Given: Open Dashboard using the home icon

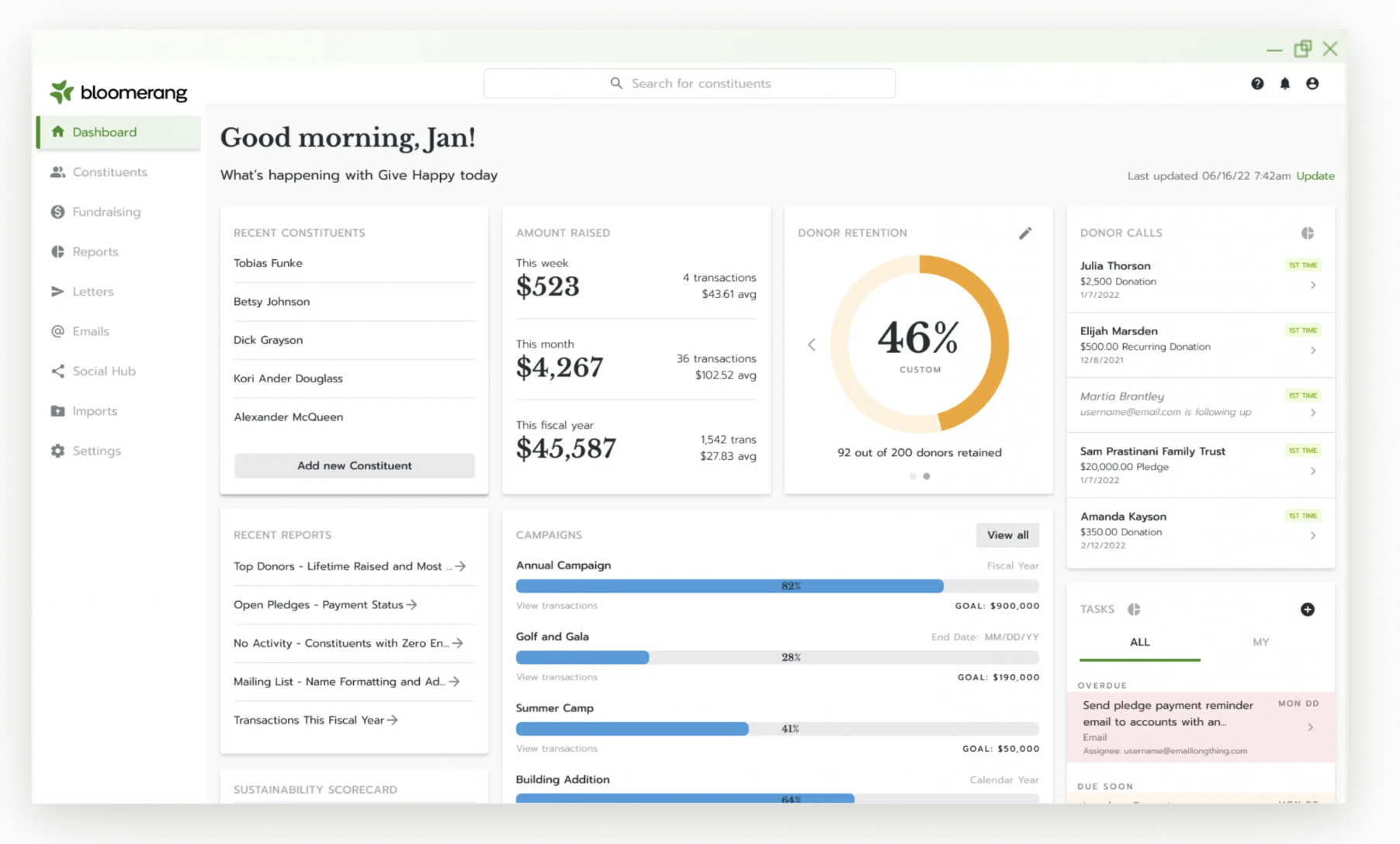Looking at the screenshot, I should coord(57,132).
